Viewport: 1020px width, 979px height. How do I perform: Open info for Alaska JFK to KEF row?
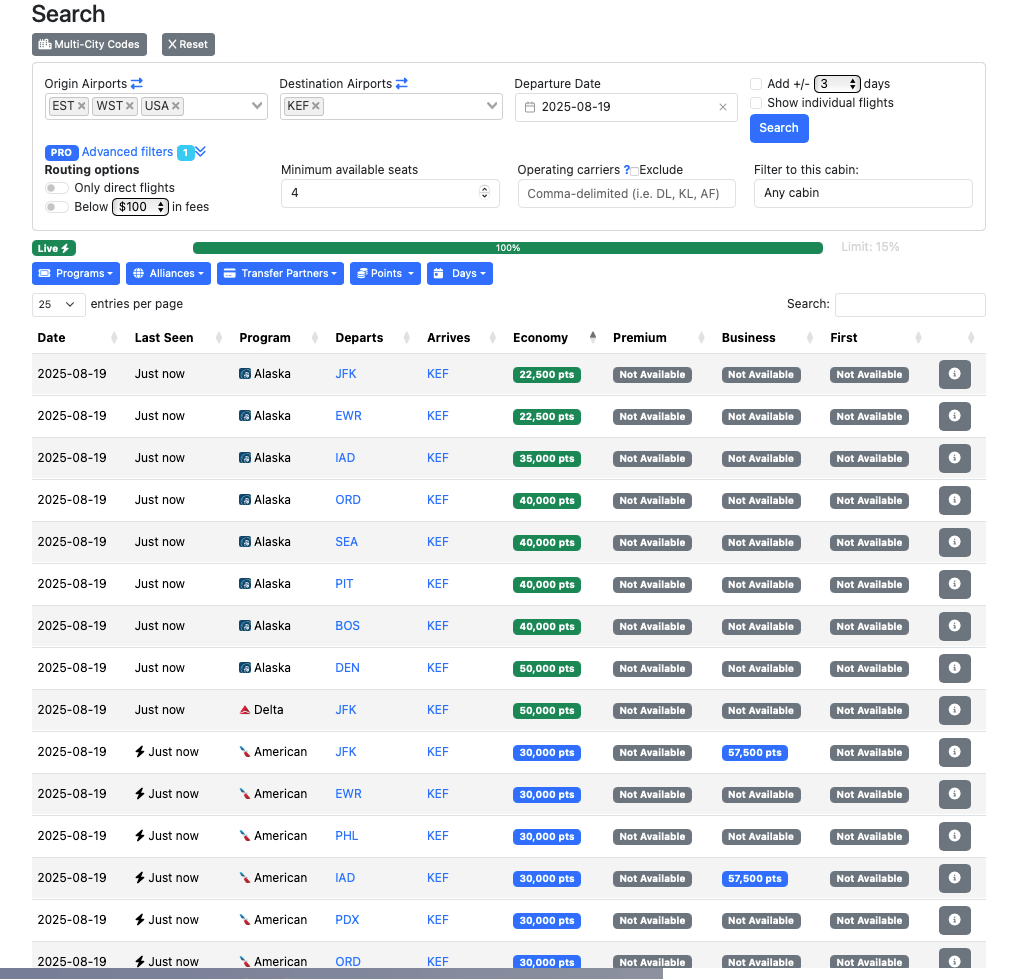[954, 374]
